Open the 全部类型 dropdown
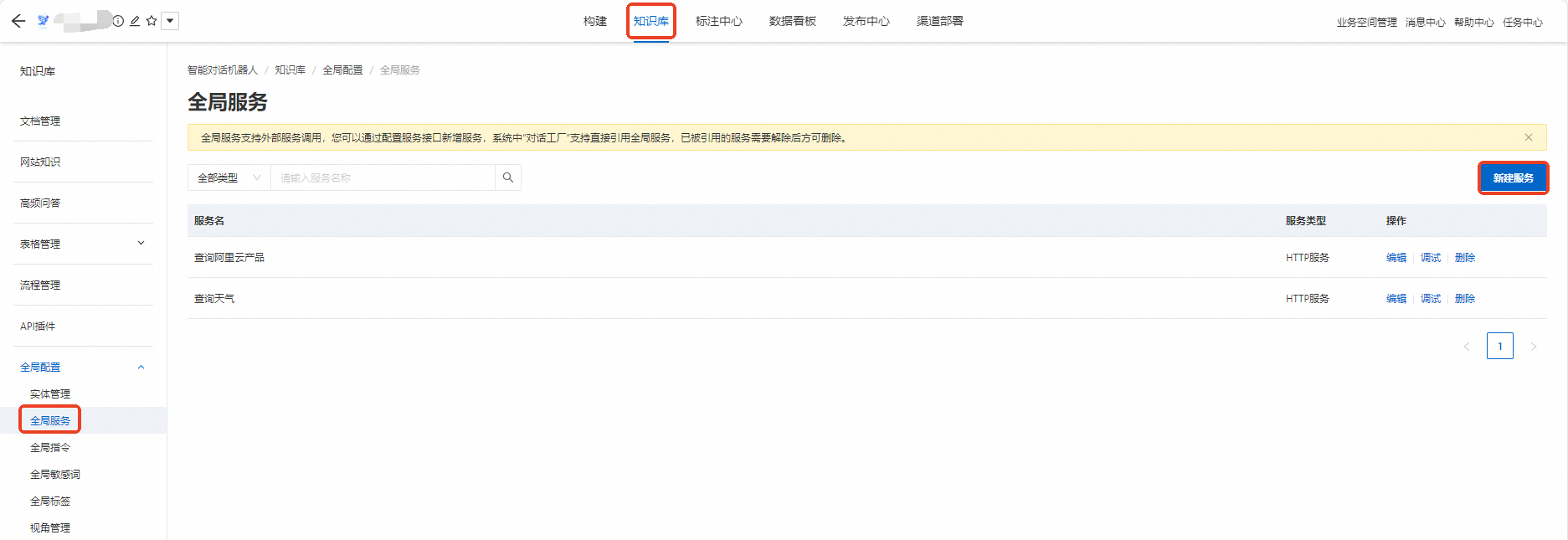Viewport: 1568px width, 540px height. pyautogui.click(x=229, y=177)
